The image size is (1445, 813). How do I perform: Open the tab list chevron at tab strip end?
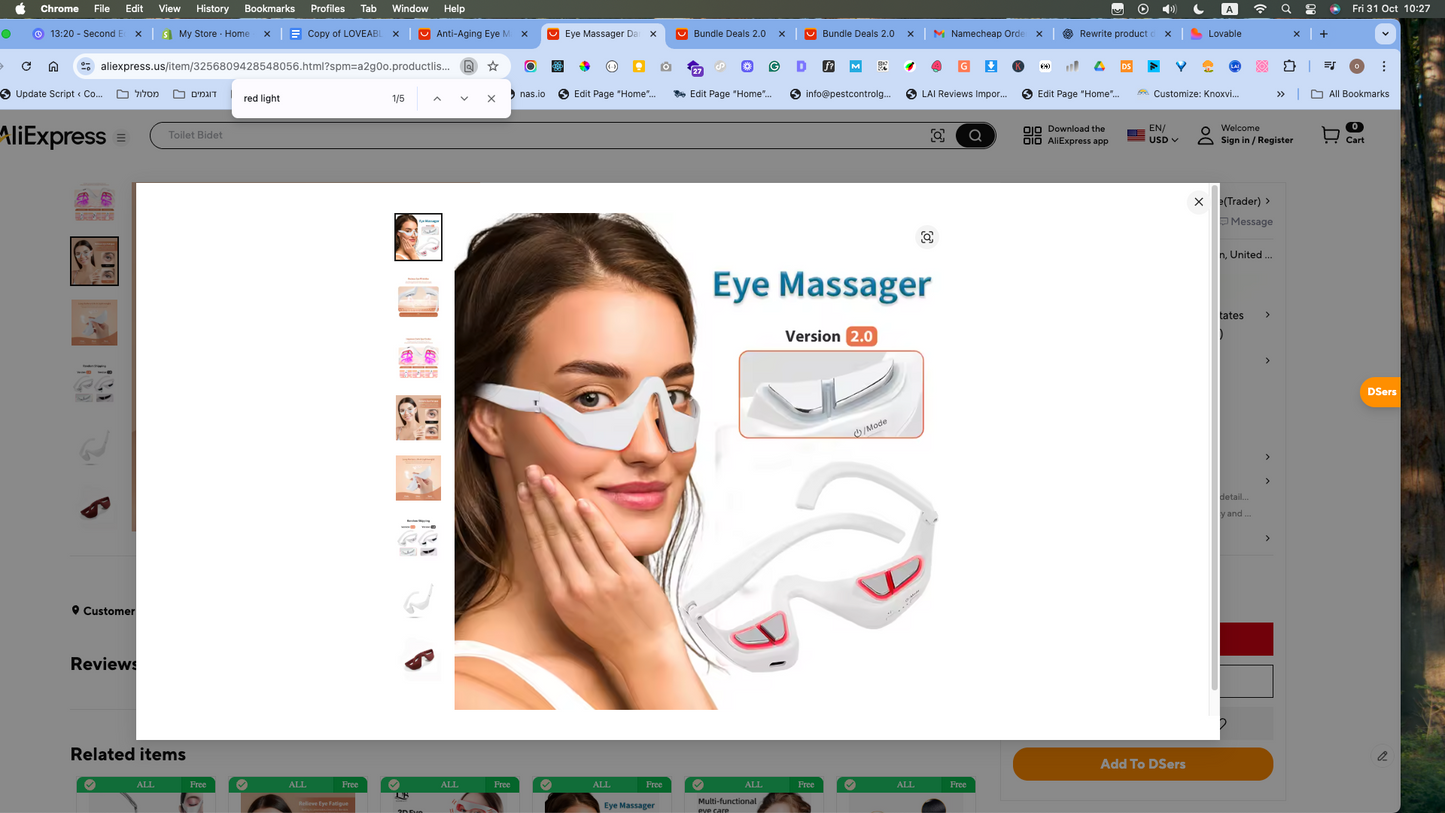1385,33
